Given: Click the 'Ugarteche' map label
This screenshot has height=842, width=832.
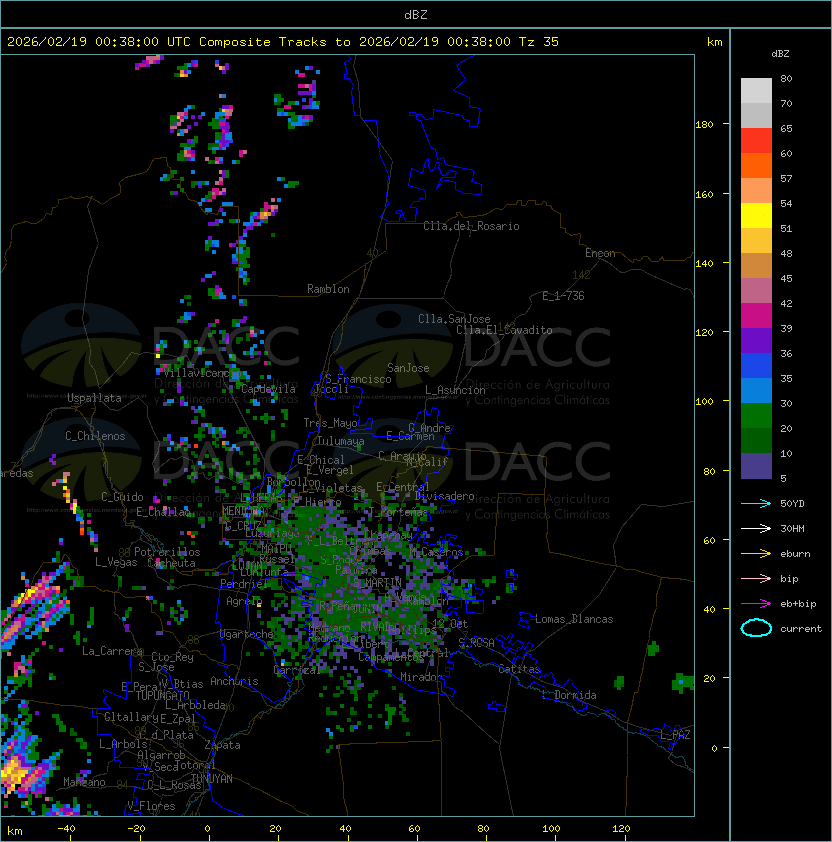Looking at the screenshot, I should click(247, 634).
